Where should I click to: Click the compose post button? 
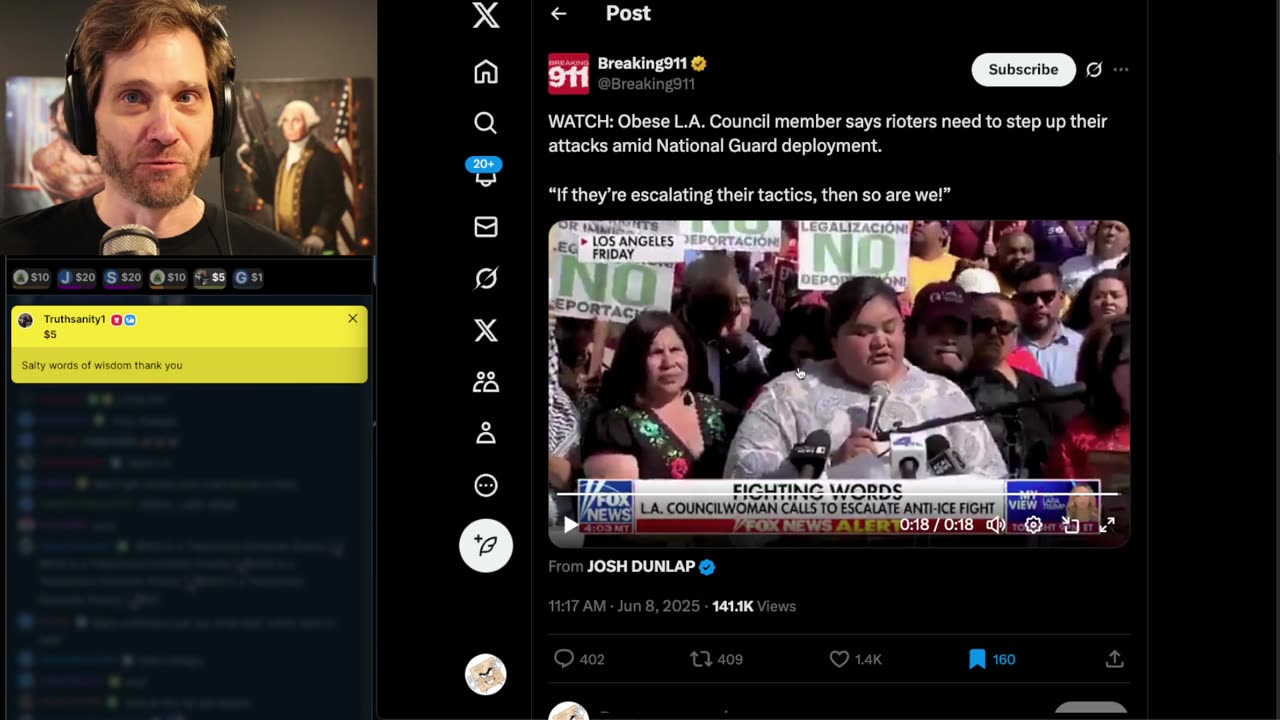pos(486,545)
